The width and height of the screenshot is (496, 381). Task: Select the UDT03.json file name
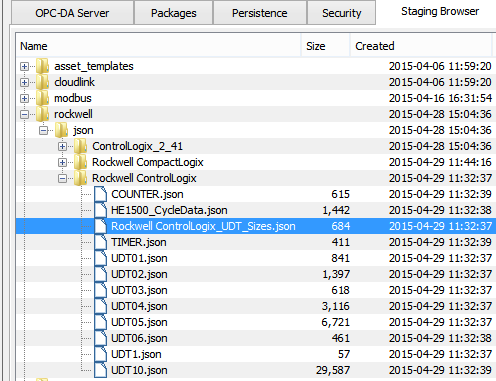point(139,290)
